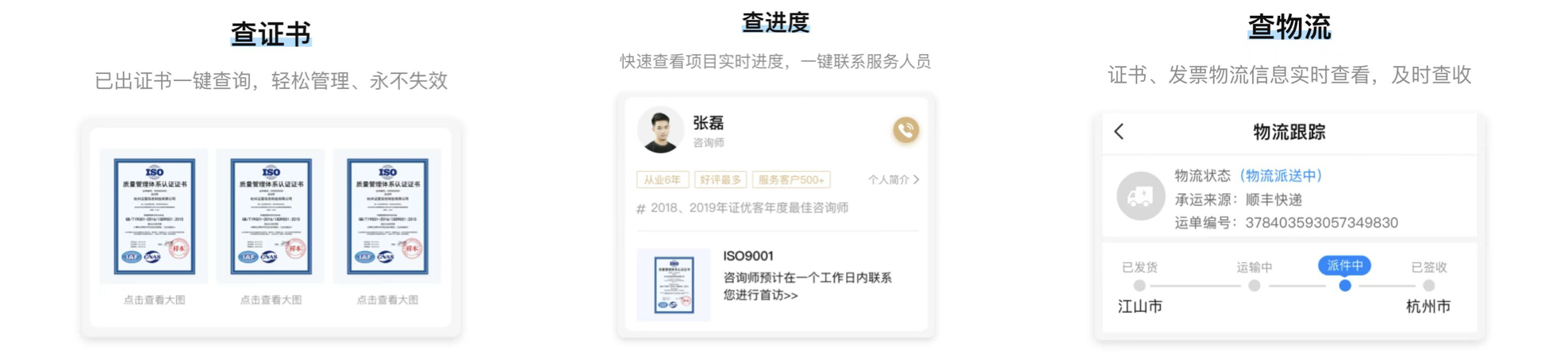Go back using the logistics back arrow
Screen dimensions: 1568x359
click(x=1119, y=132)
